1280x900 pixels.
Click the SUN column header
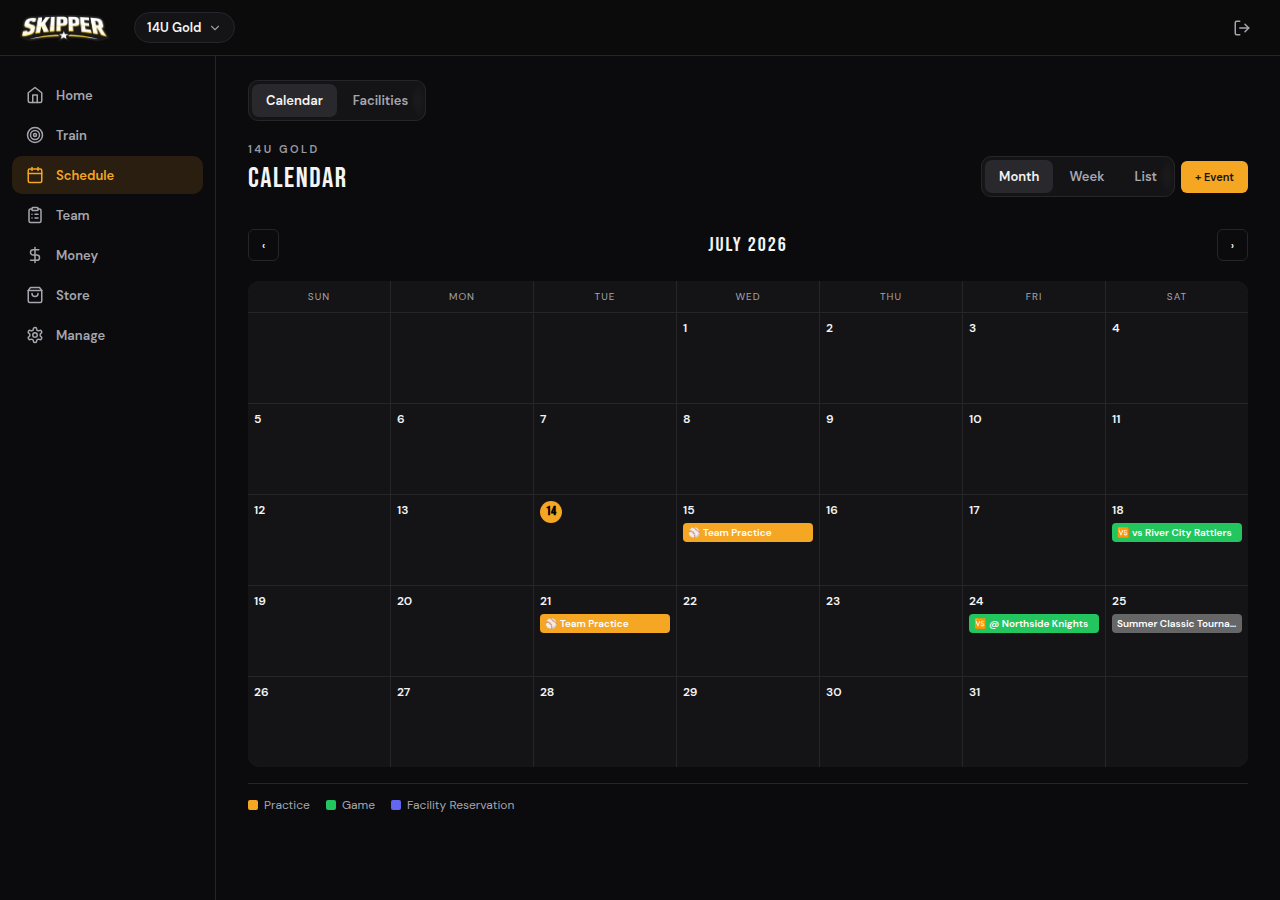coord(319,297)
